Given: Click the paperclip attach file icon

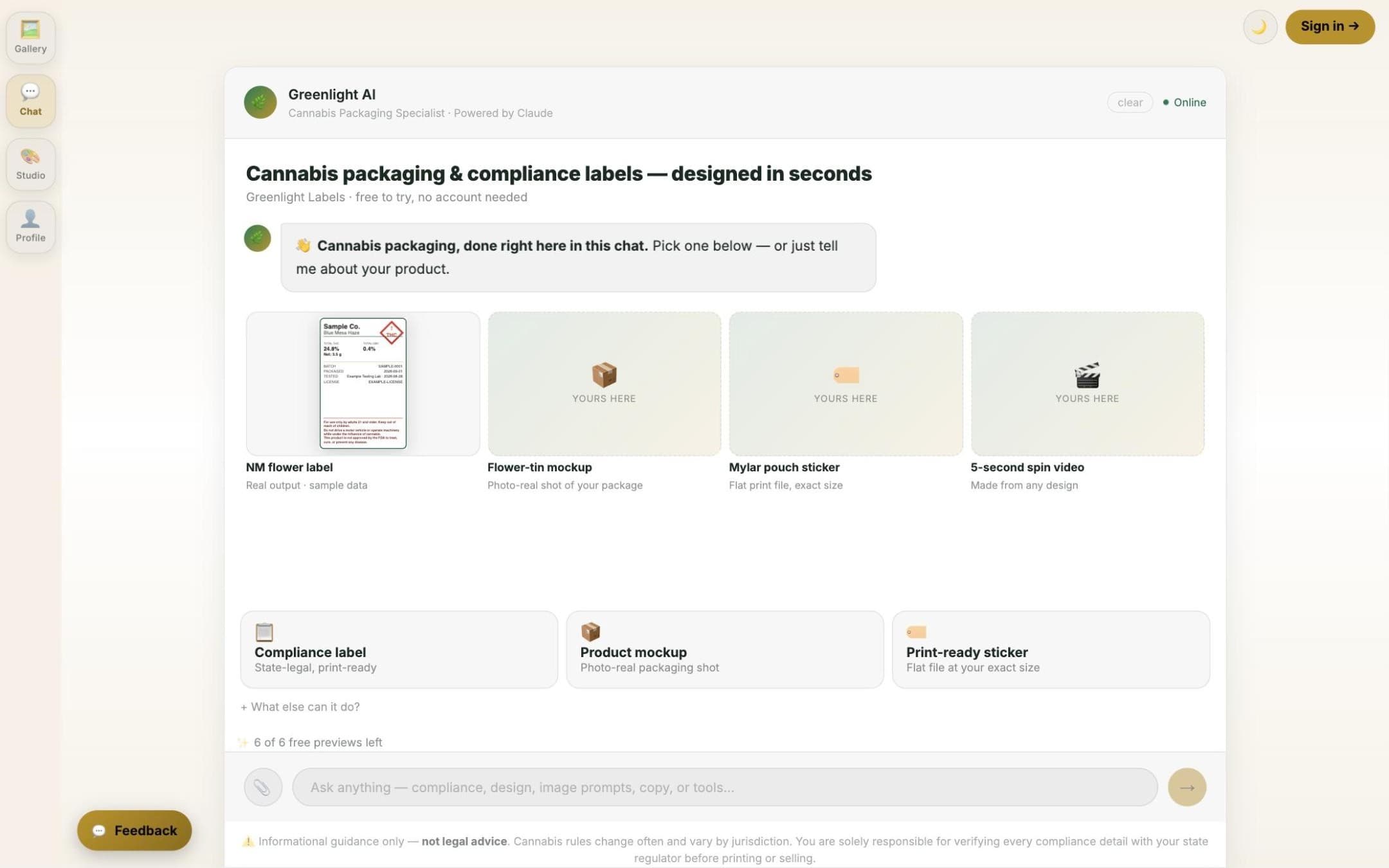Looking at the screenshot, I should tap(262, 787).
